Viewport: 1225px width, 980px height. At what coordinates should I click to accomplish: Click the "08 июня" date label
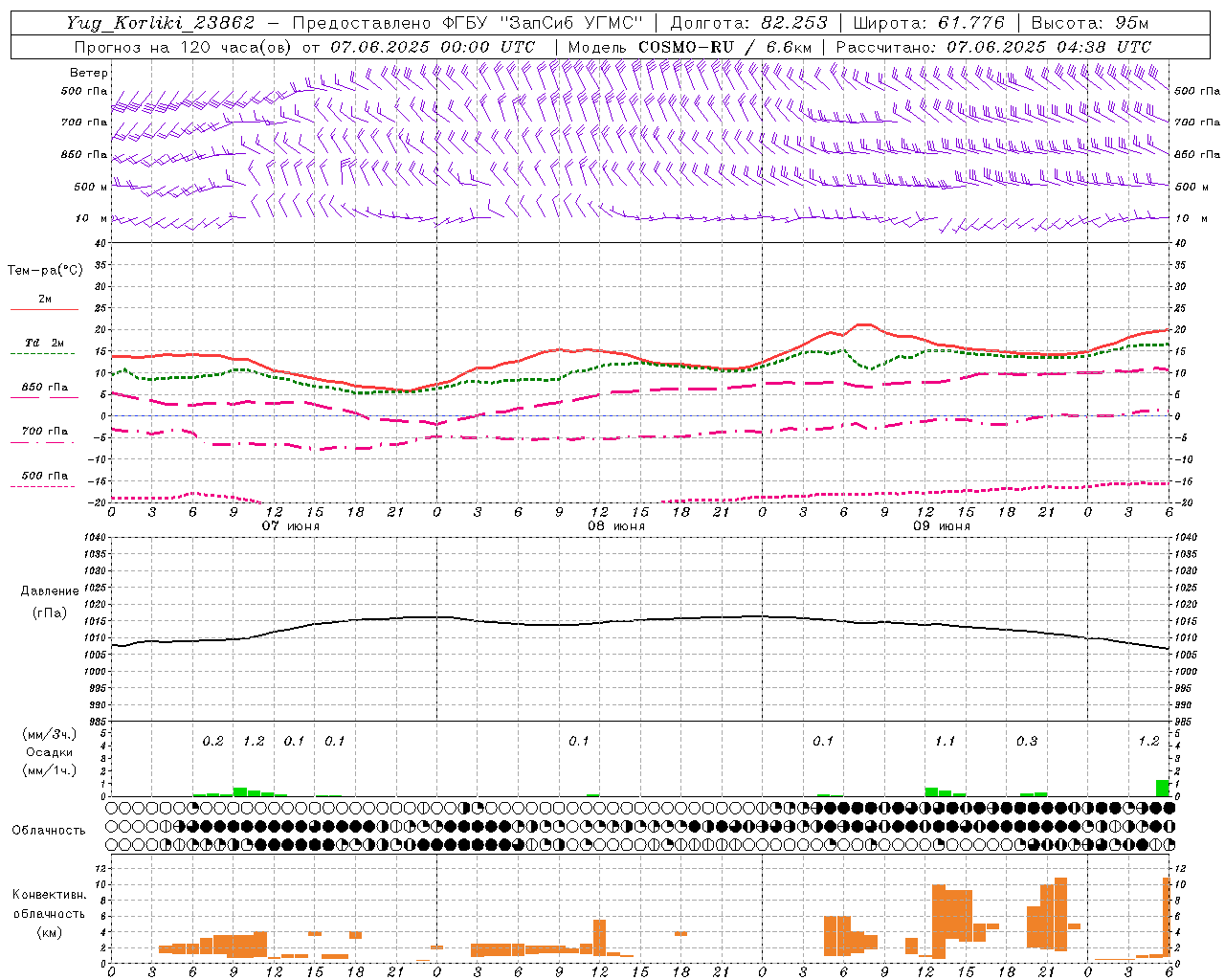[x=616, y=526]
